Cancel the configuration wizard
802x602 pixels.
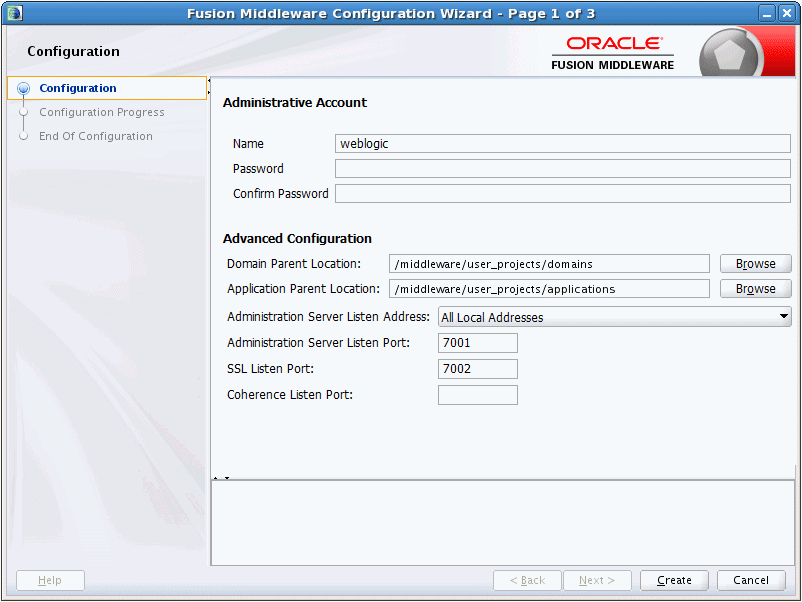751,581
